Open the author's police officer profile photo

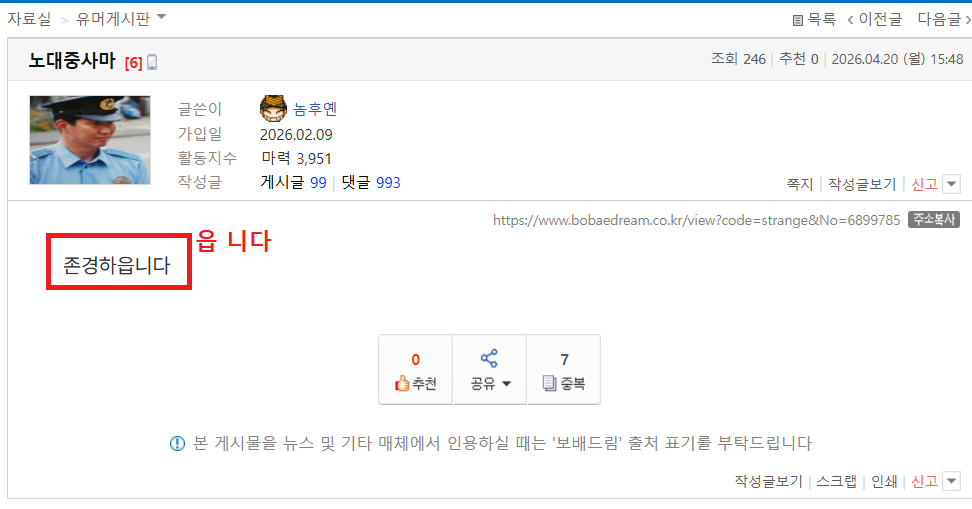90,140
